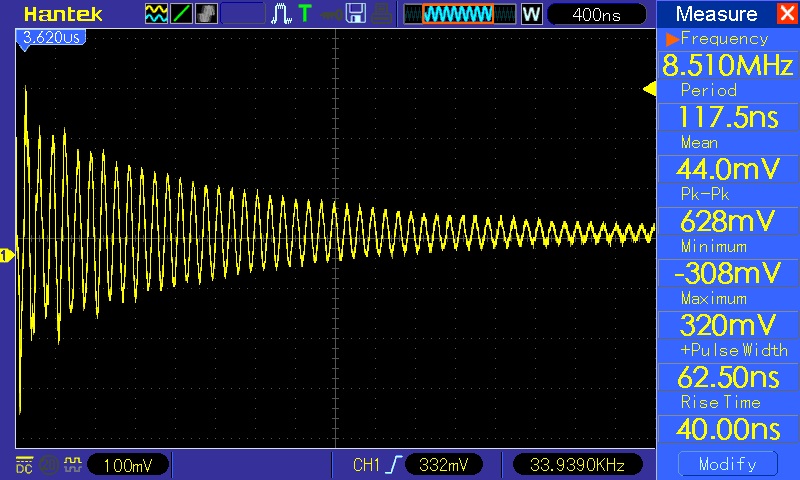Click the waveform memory overview window
Viewport: 800px width, 480px height.
point(460,14)
